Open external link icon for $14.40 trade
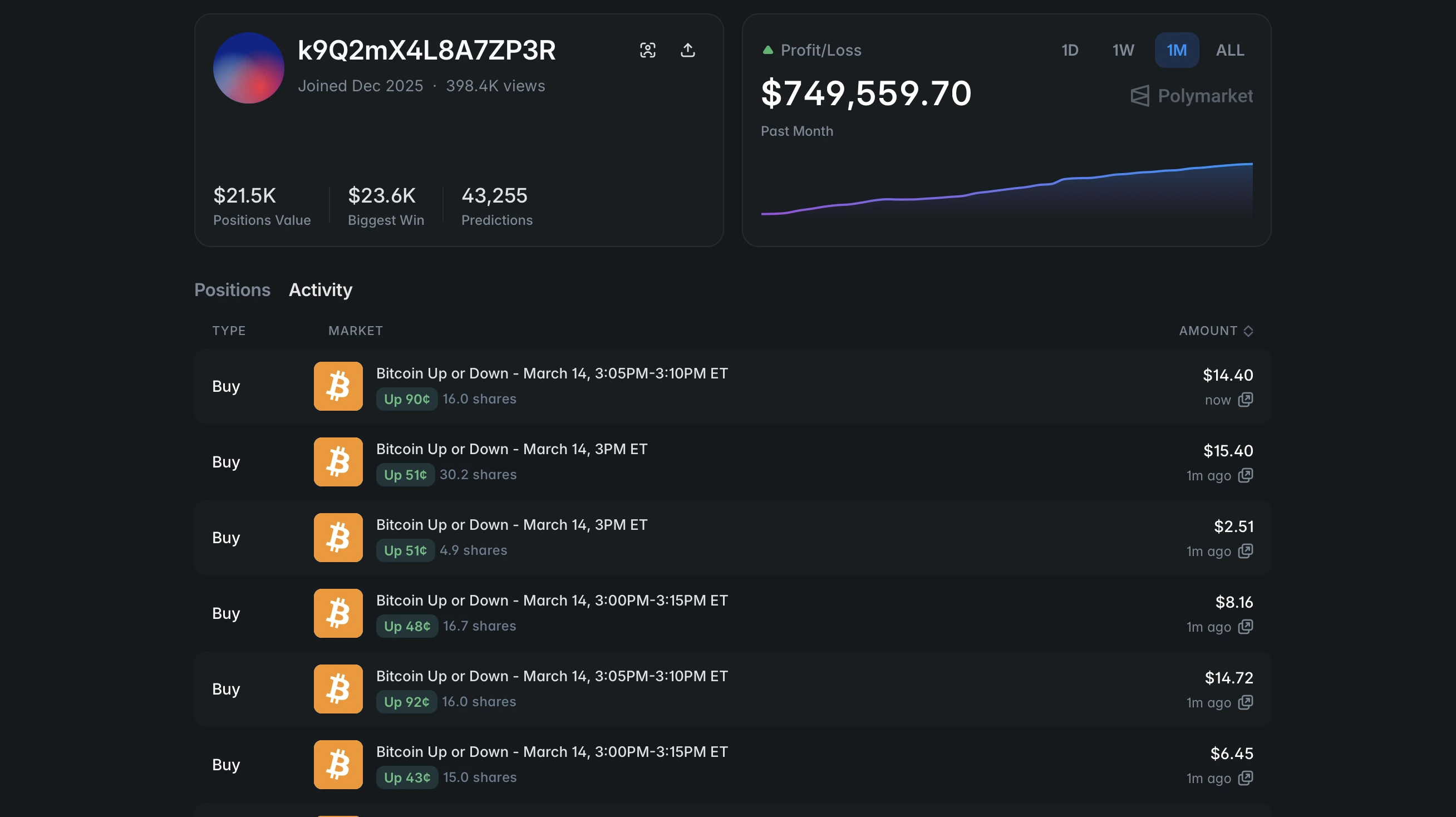This screenshot has height=817, width=1456. point(1245,400)
